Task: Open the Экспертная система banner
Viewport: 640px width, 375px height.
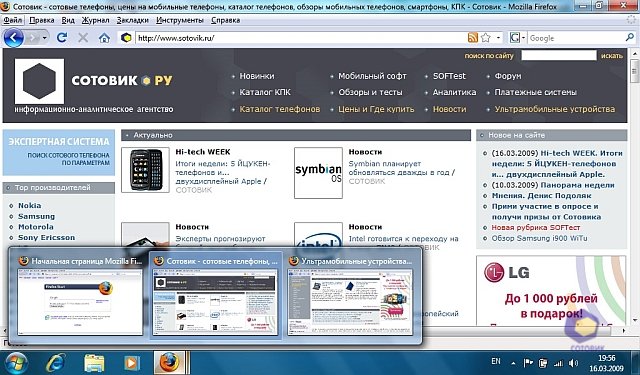Action: (x=59, y=152)
